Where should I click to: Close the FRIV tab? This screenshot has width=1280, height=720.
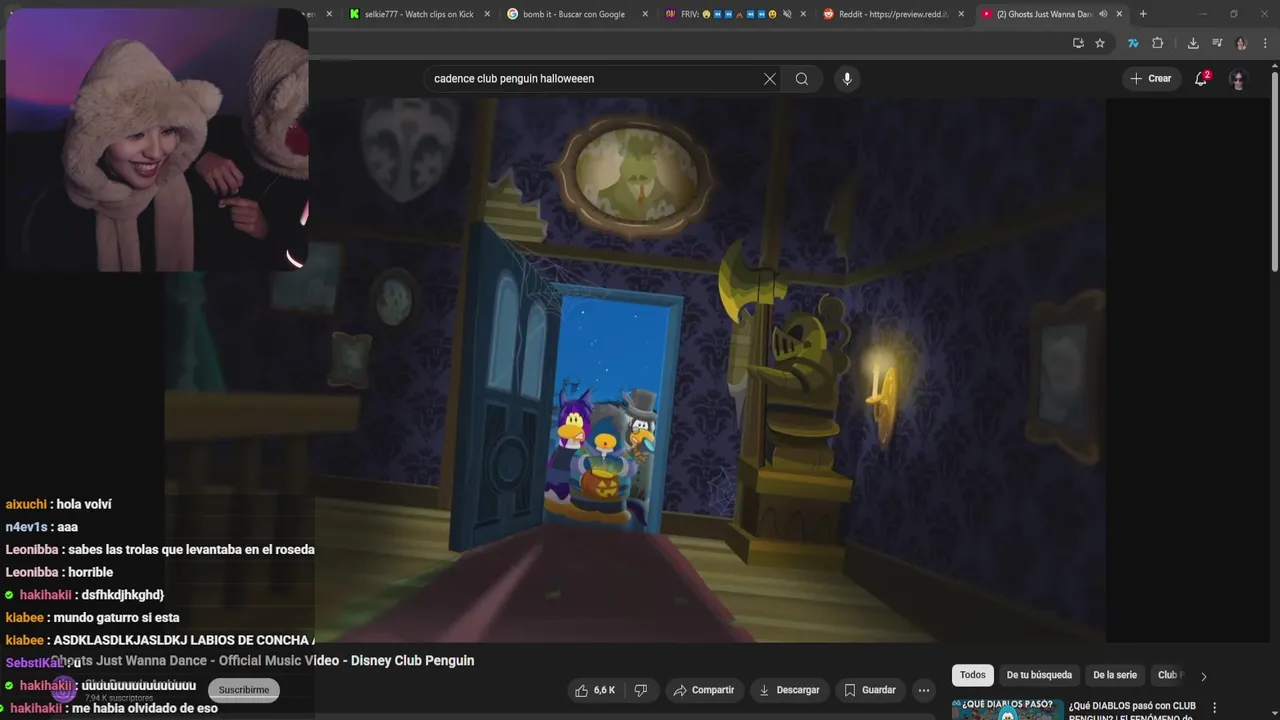803,14
